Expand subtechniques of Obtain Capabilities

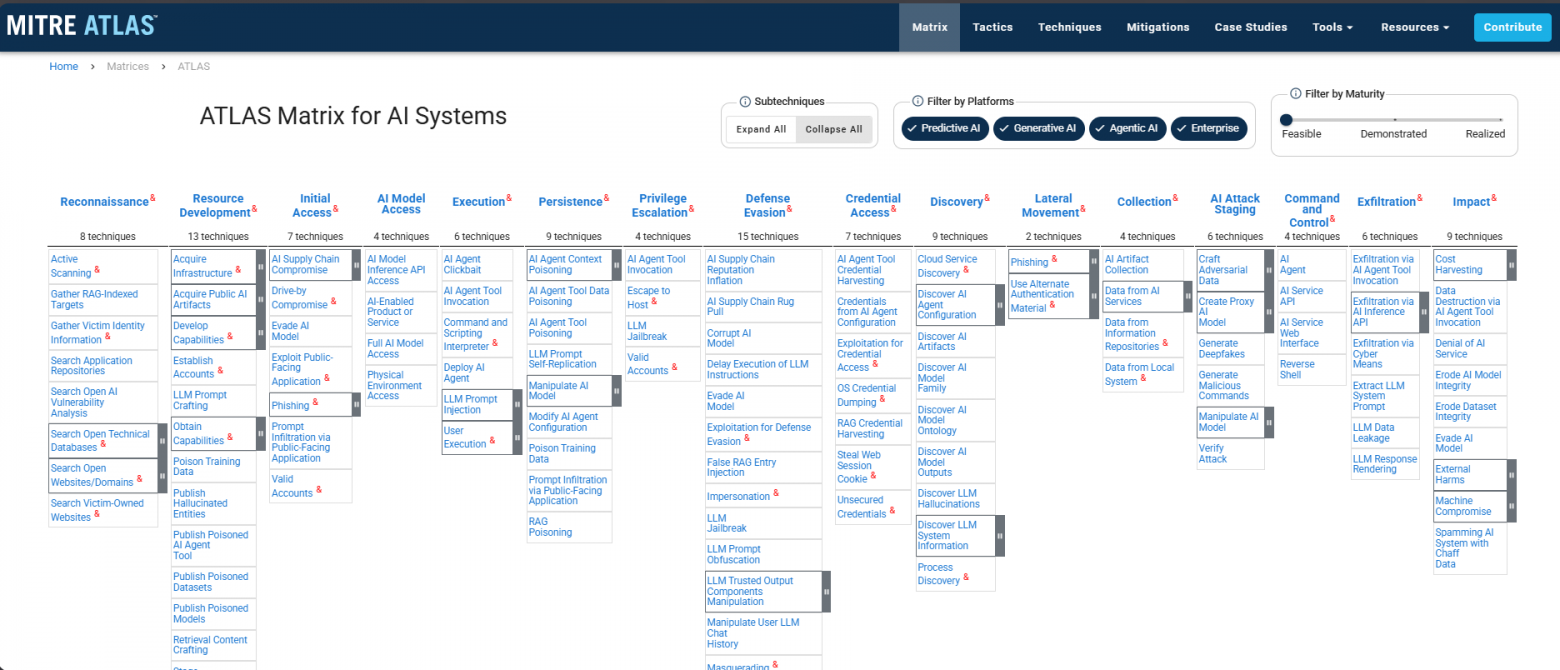click(261, 433)
